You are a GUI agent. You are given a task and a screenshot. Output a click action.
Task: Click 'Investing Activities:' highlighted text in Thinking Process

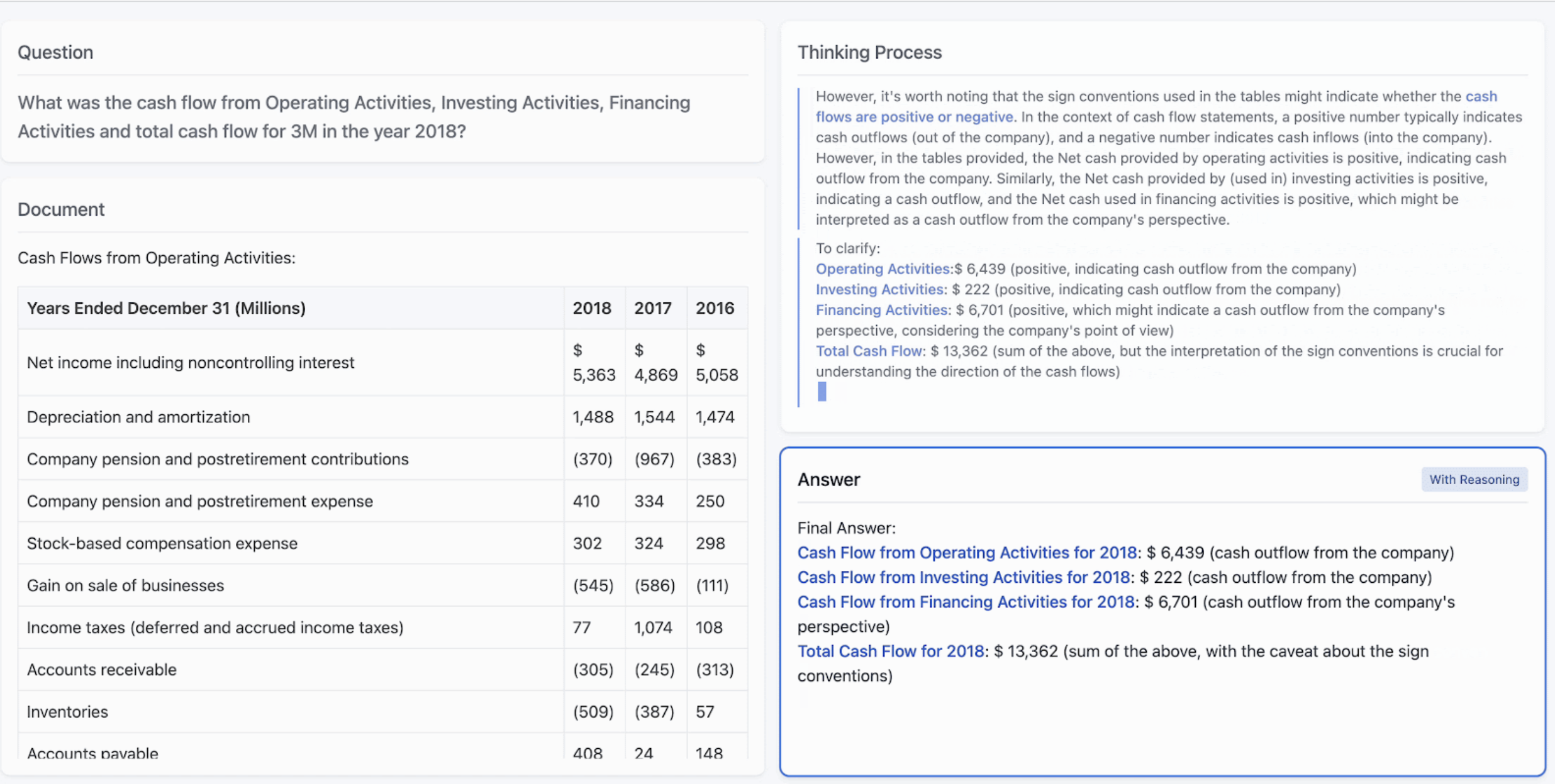880,290
